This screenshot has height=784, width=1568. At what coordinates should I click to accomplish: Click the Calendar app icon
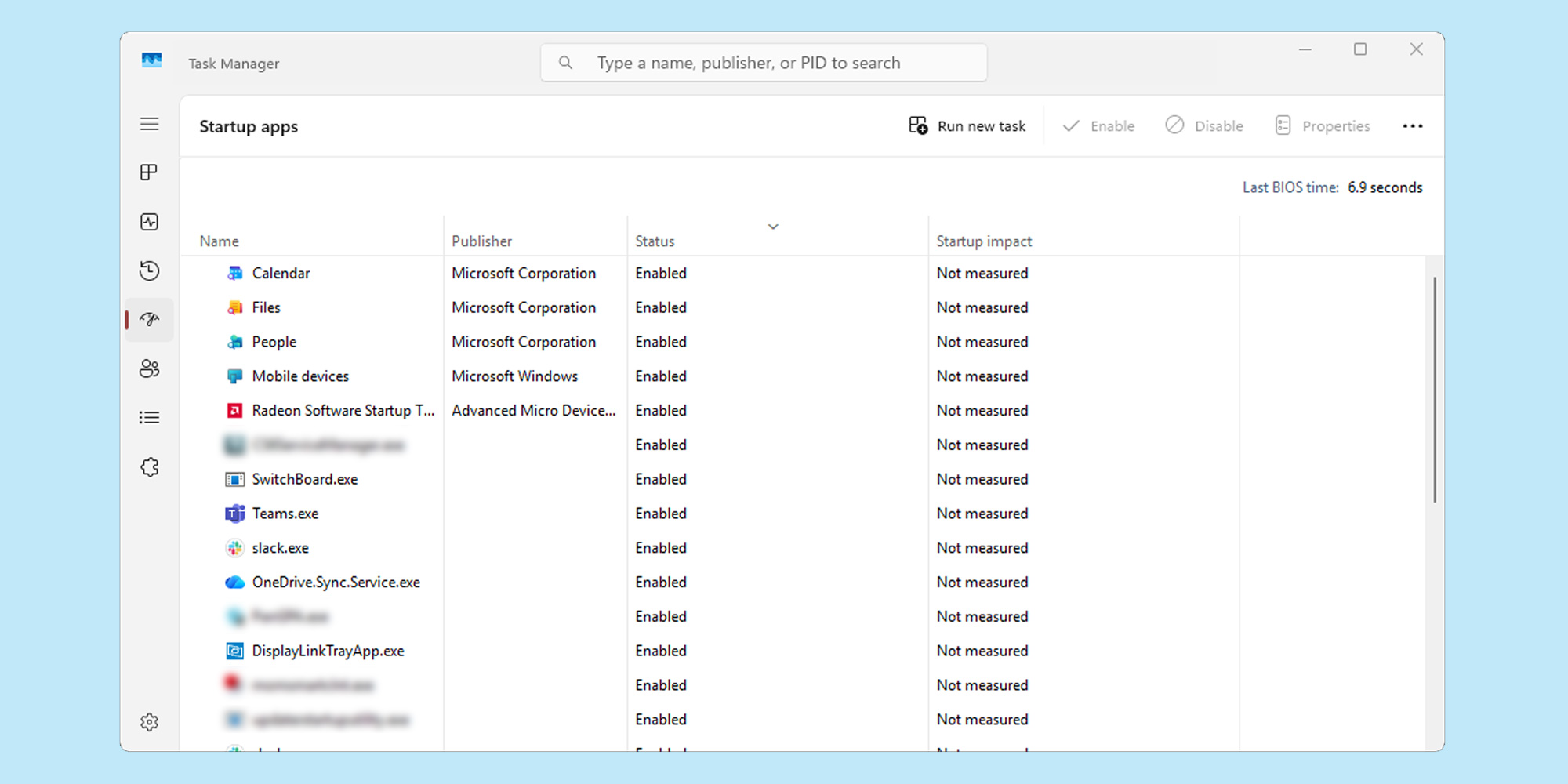click(234, 274)
